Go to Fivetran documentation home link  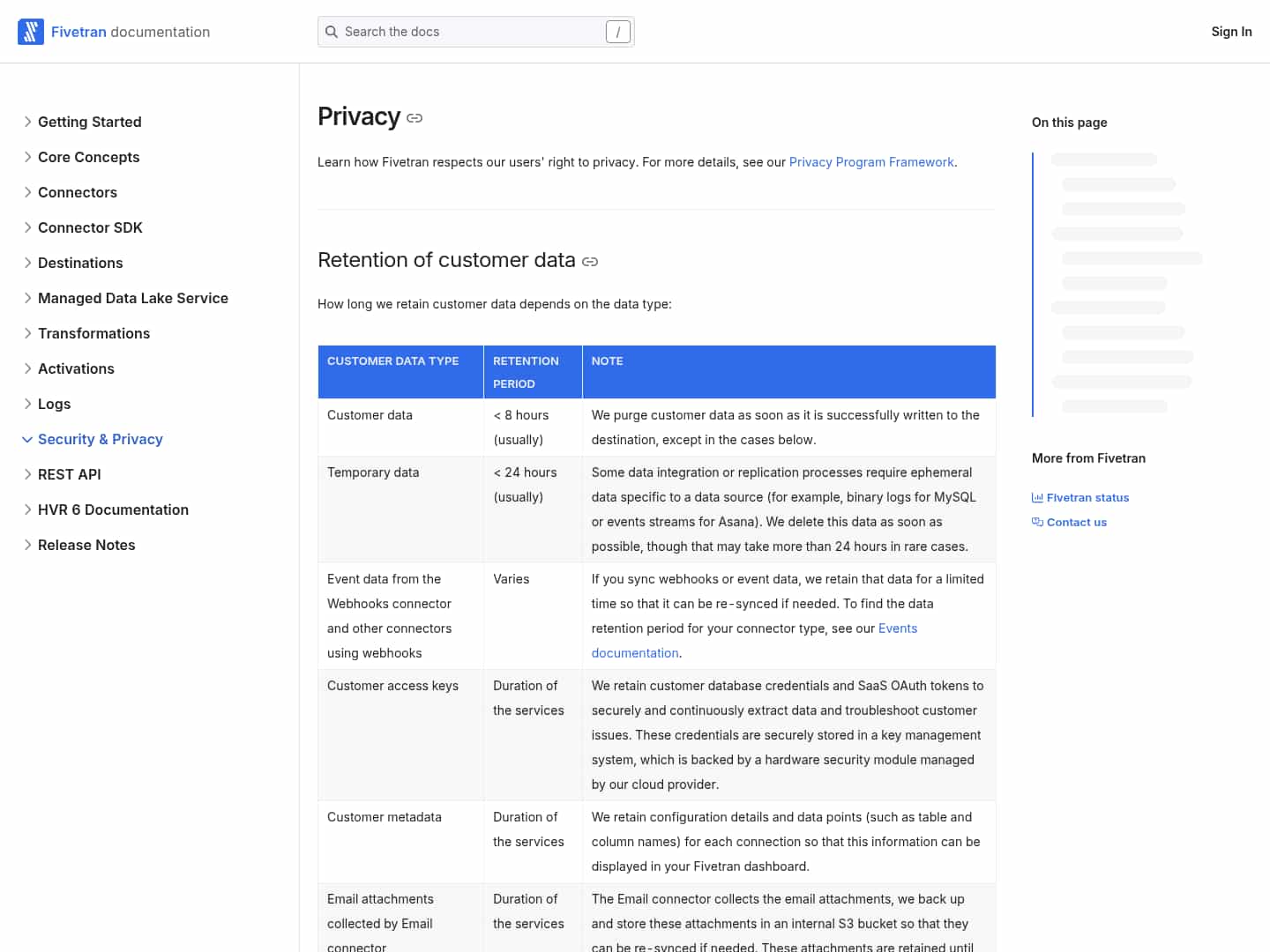114,32
